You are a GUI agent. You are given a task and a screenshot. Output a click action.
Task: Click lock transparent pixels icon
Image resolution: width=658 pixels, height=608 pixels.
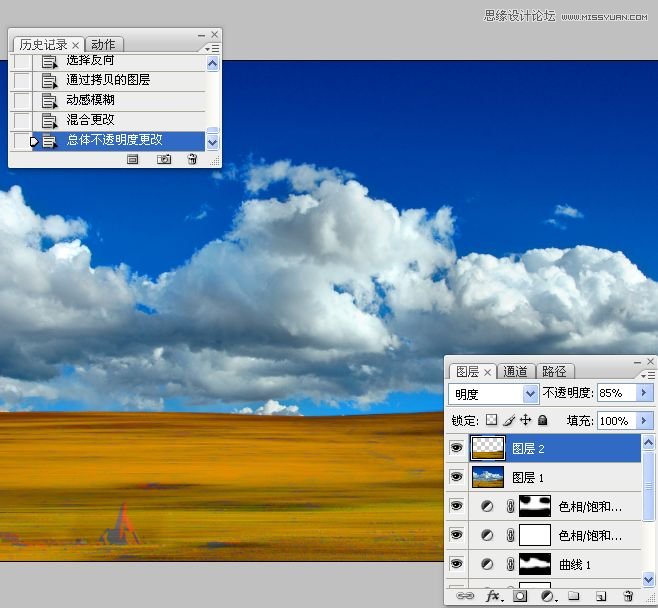point(491,420)
